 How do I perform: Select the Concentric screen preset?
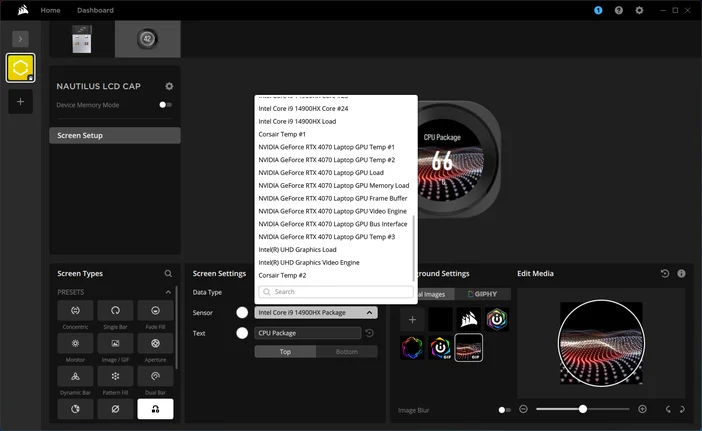[x=76, y=311]
